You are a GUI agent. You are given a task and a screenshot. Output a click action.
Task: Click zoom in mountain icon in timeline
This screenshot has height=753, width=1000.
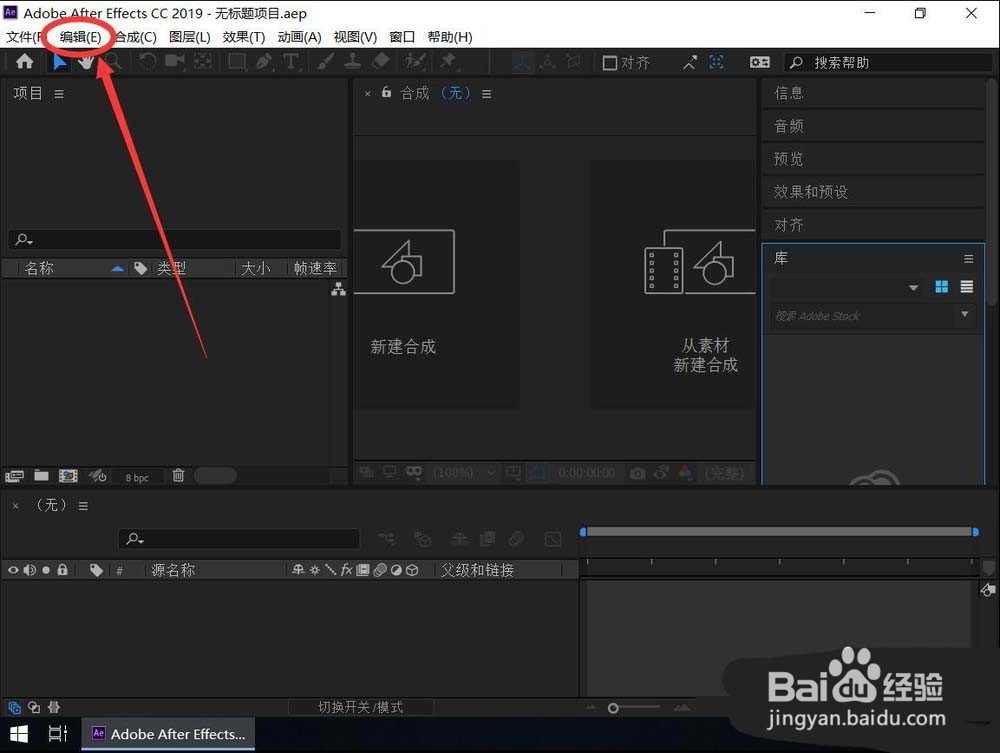coord(682,708)
